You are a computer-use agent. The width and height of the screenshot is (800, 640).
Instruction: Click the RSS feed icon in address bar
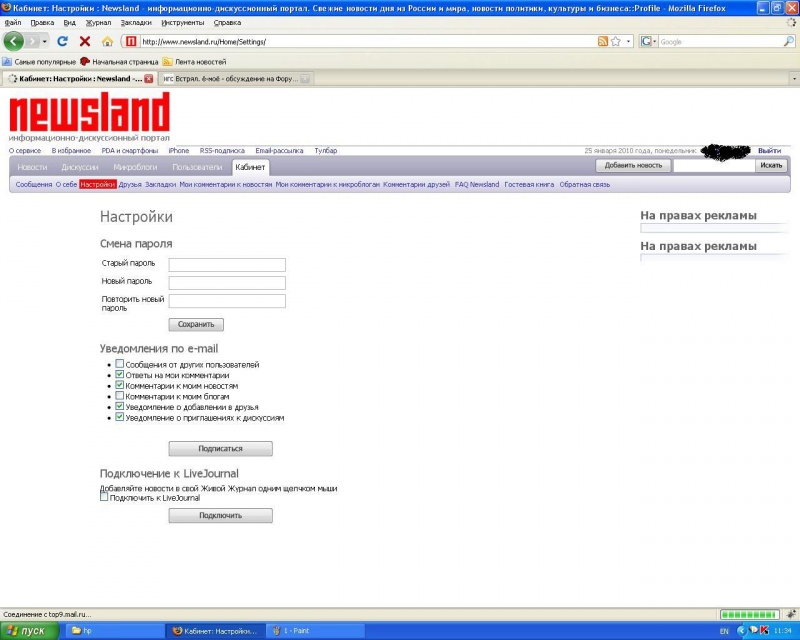click(603, 41)
